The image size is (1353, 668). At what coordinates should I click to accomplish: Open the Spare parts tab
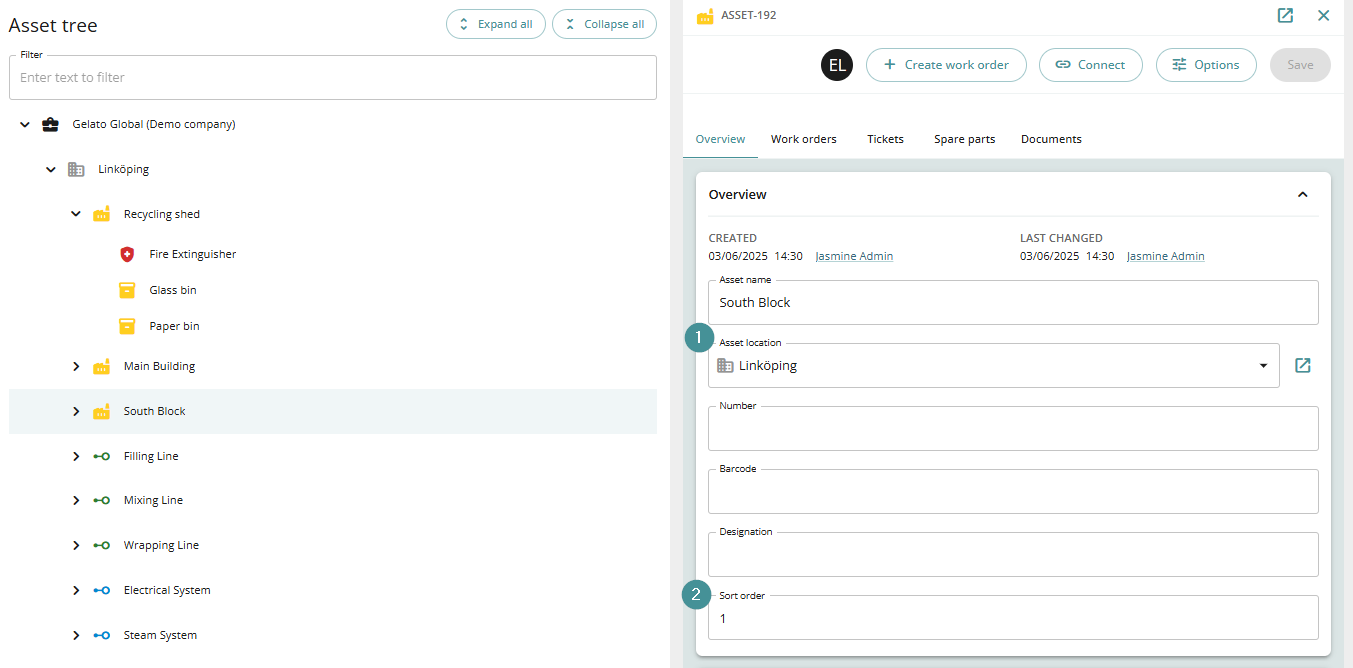click(x=965, y=139)
